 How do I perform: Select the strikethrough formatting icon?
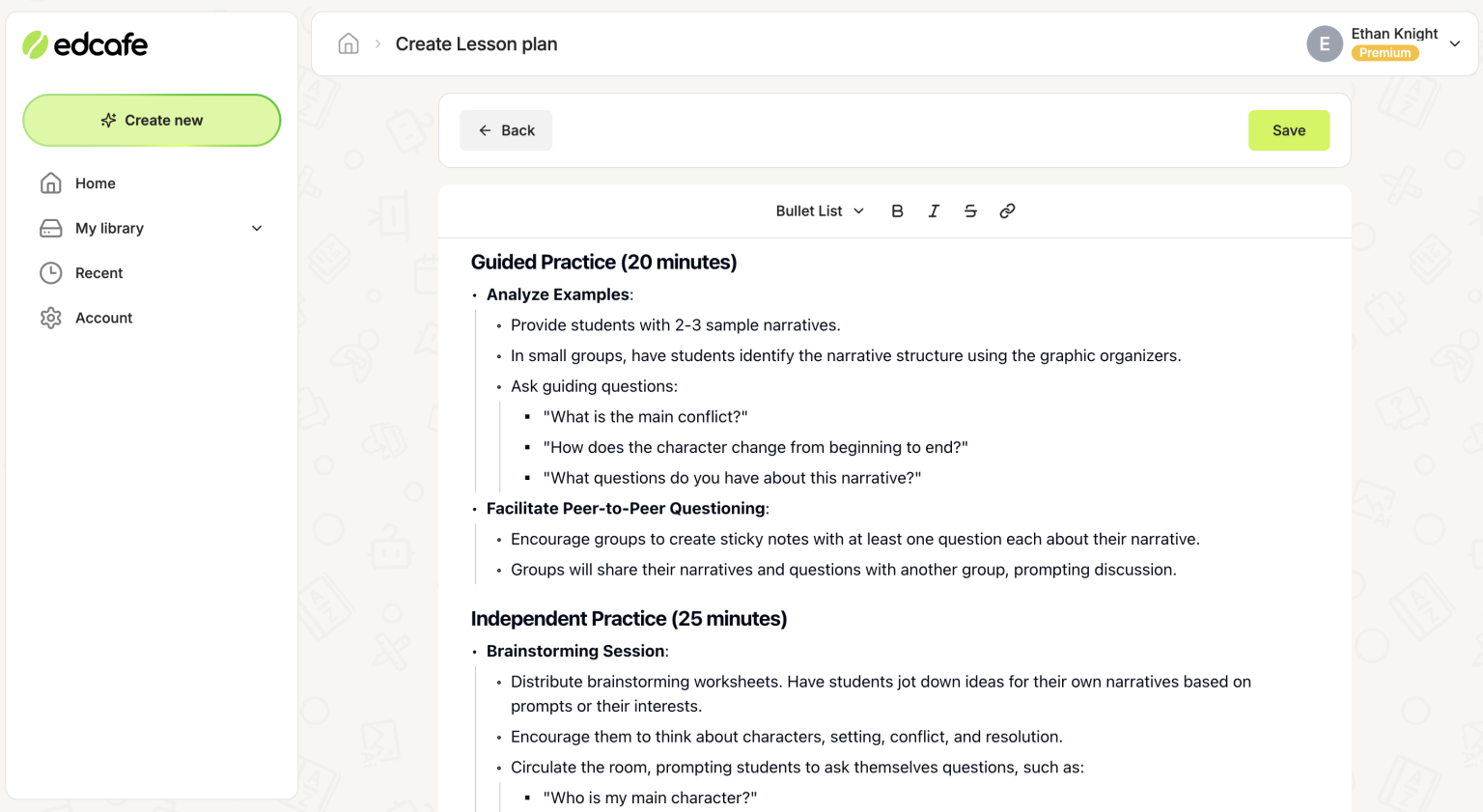point(970,210)
